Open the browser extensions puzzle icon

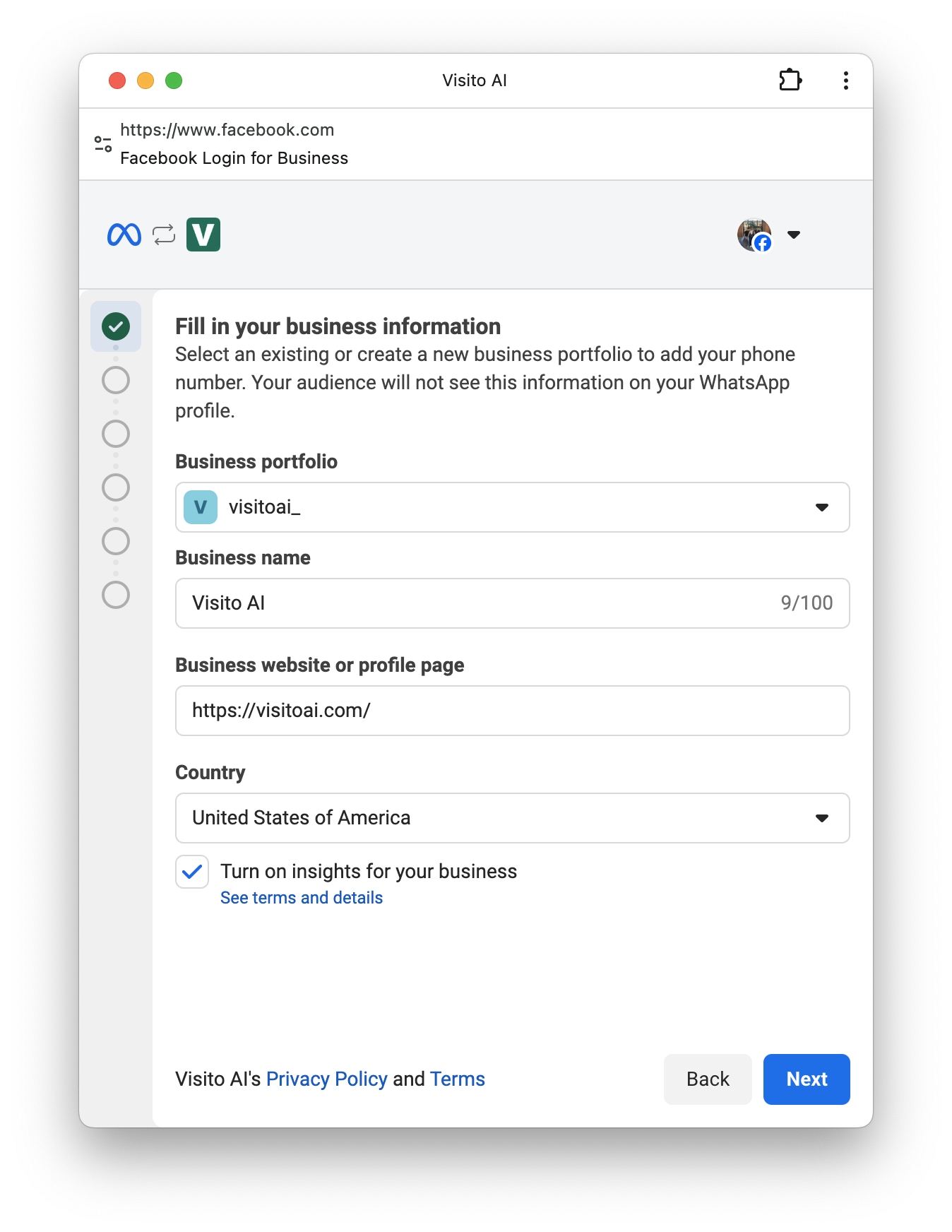tap(790, 80)
